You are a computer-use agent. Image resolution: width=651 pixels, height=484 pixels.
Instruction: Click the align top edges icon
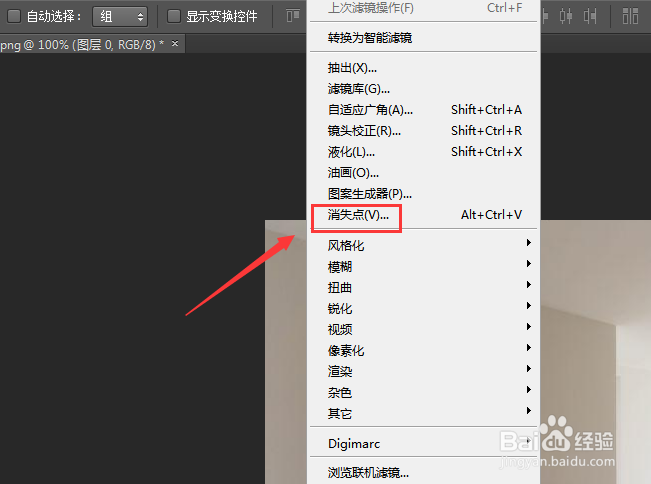tap(293, 16)
